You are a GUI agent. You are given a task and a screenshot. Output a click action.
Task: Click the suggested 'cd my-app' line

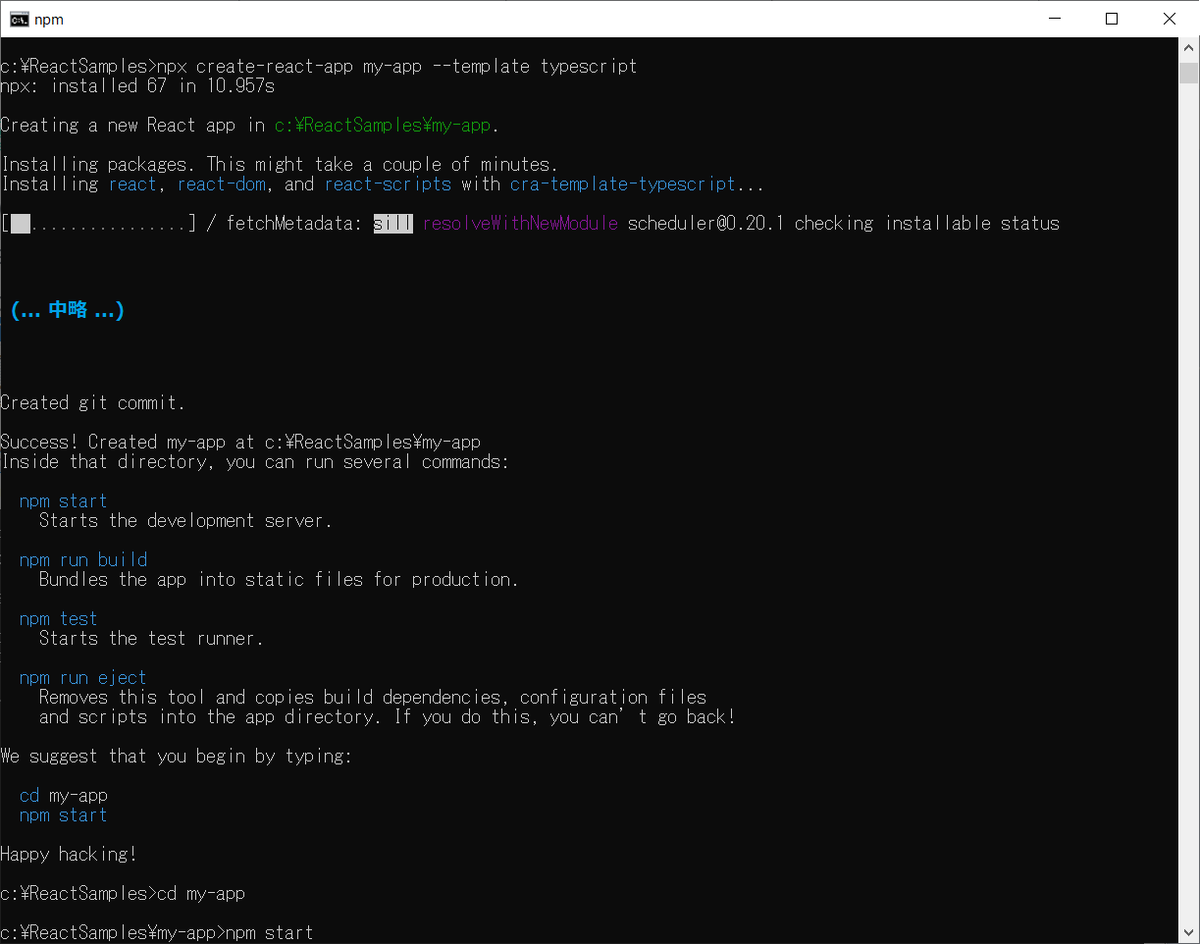point(63,796)
